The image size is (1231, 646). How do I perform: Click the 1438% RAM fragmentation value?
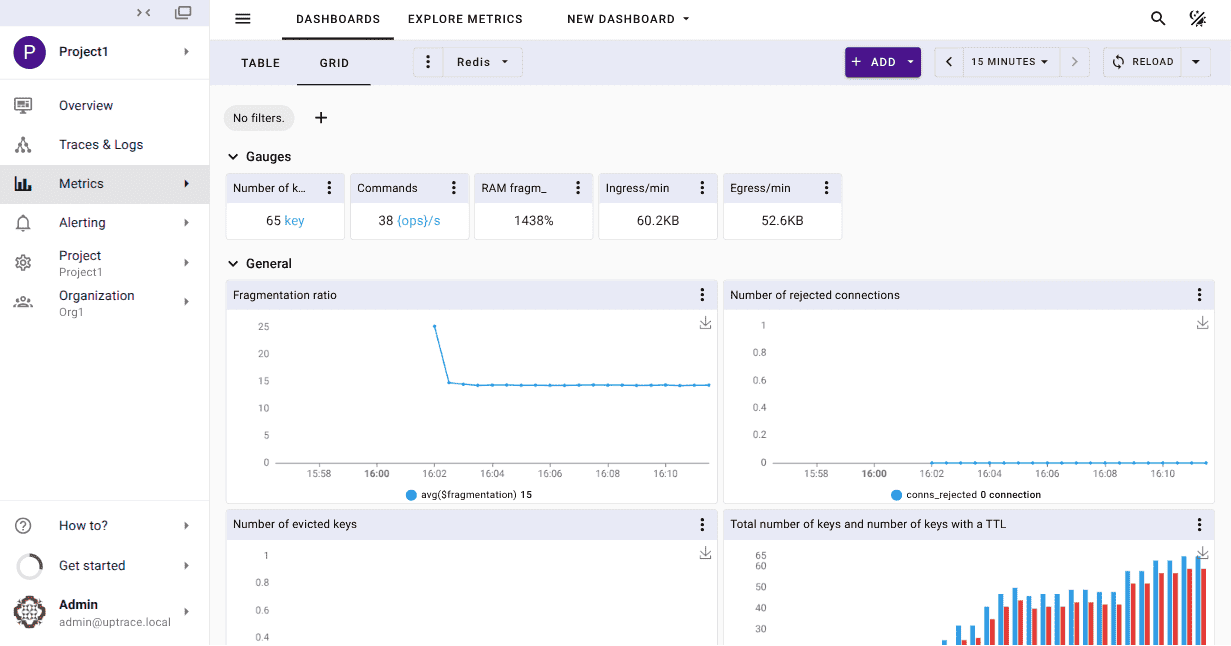[x=534, y=221]
